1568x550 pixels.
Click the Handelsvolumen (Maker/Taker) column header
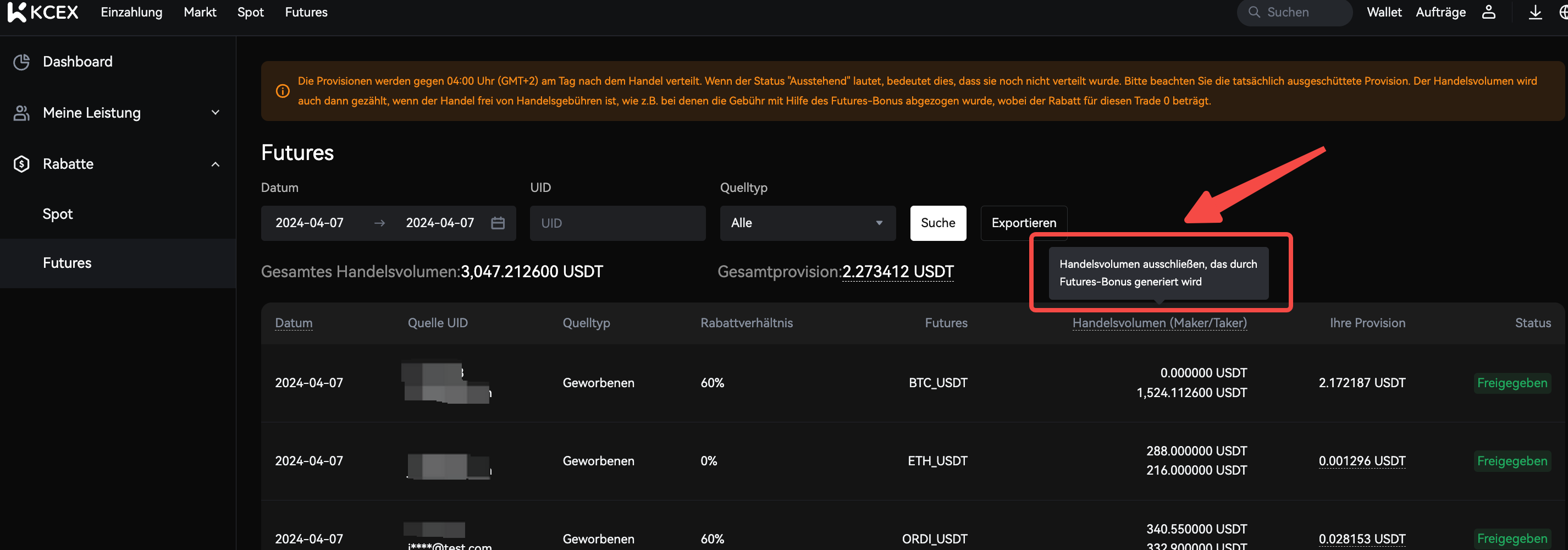click(1159, 323)
